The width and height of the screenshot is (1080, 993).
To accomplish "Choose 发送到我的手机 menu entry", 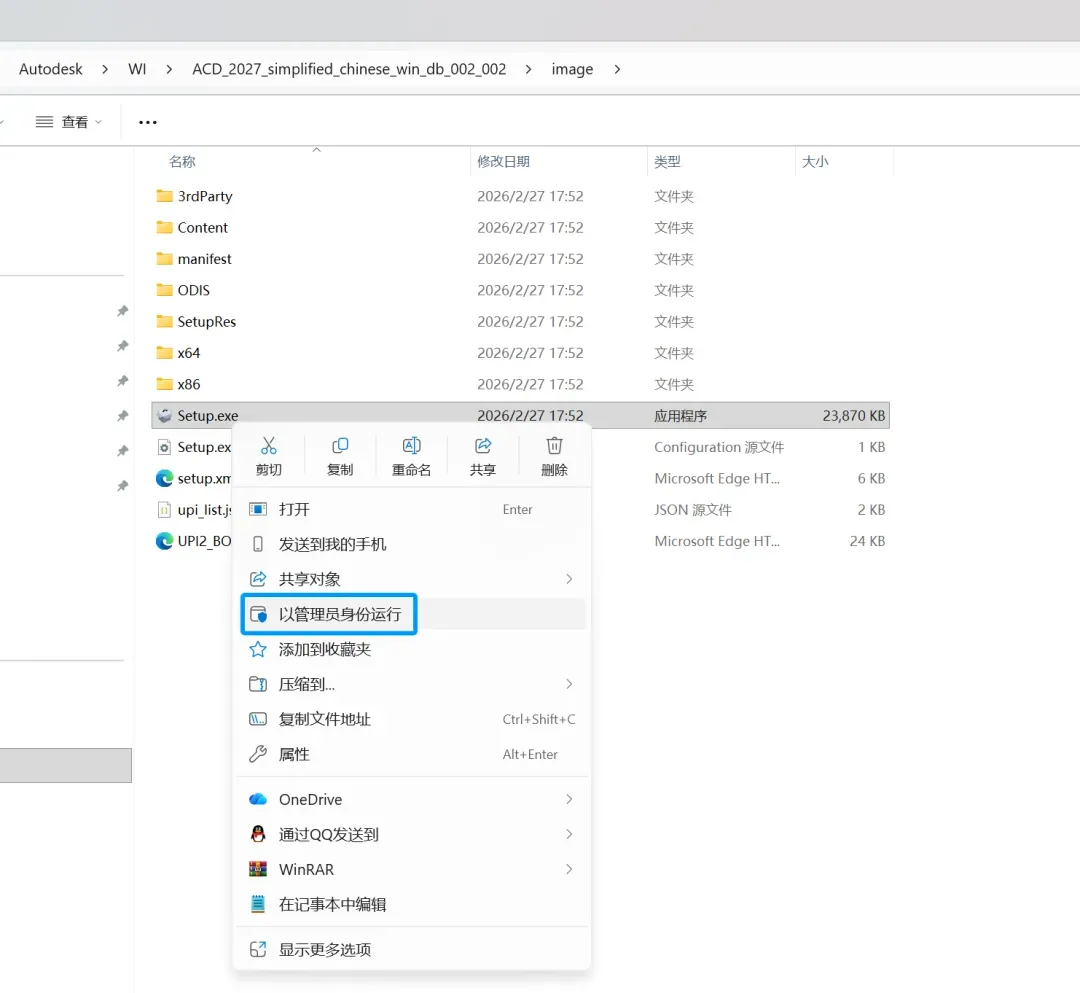I will [x=412, y=544].
